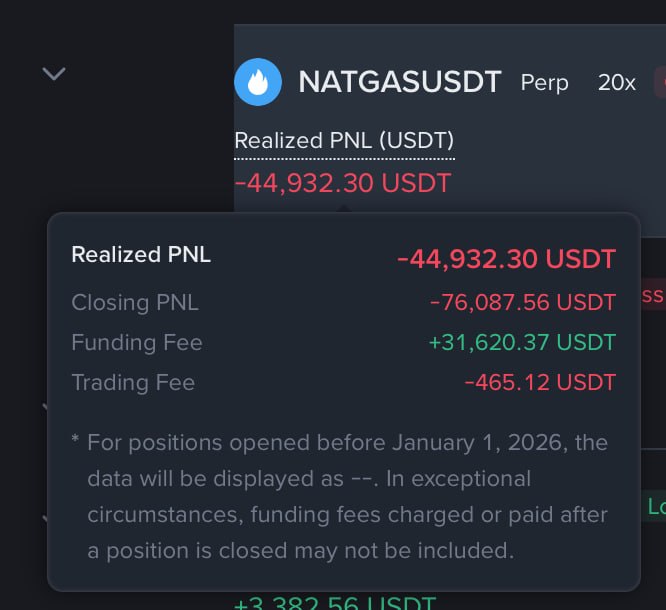666x610 pixels.
Task: Click the NATGASUSDT flame icon
Action: point(258,82)
